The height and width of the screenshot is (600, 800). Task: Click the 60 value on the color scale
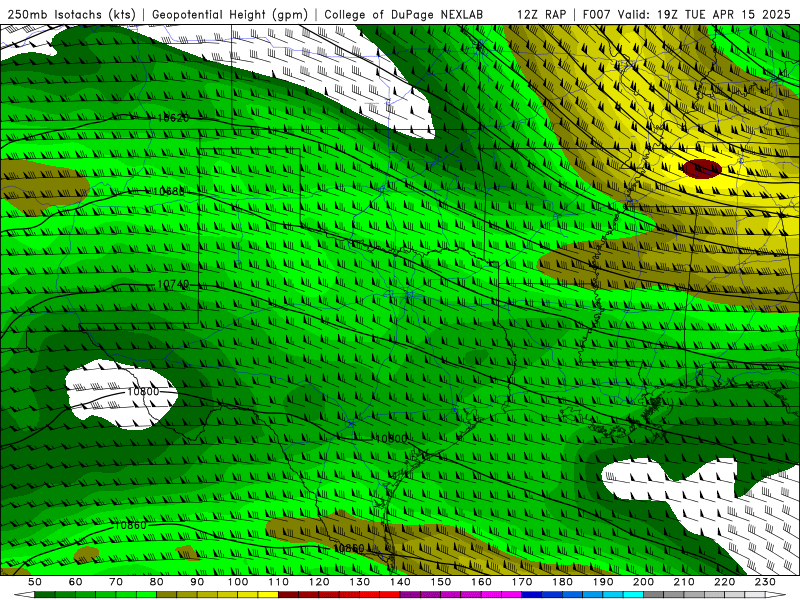pos(76,582)
